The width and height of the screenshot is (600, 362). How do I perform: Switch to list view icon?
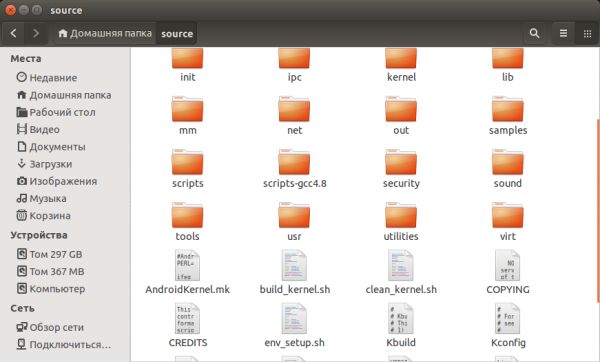point(563,33)
